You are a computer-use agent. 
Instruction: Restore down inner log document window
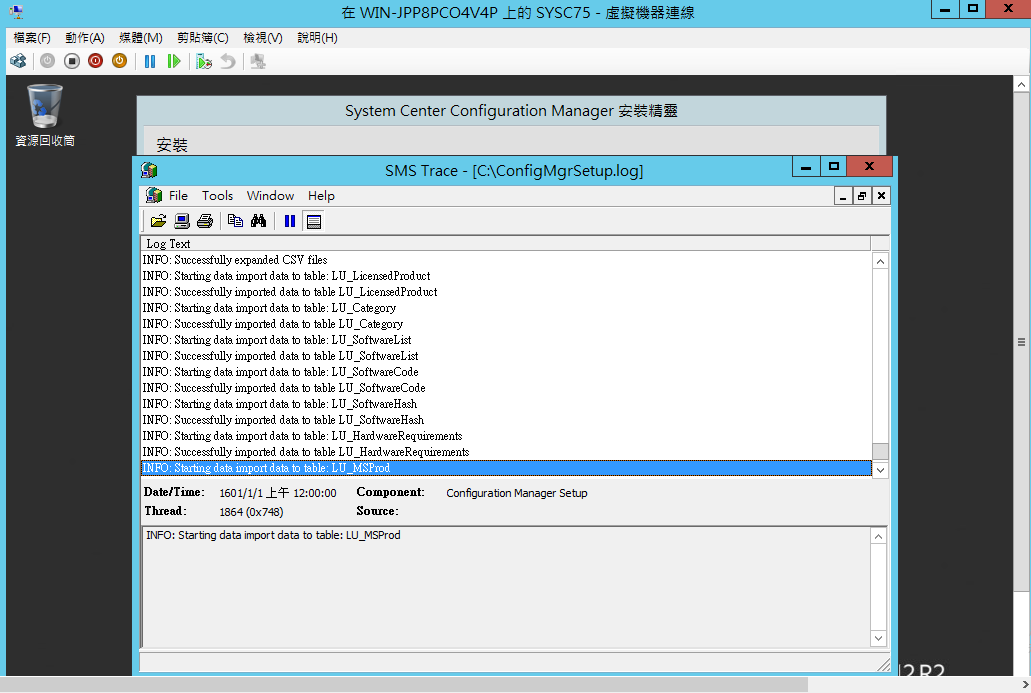(x=862, y=195)
